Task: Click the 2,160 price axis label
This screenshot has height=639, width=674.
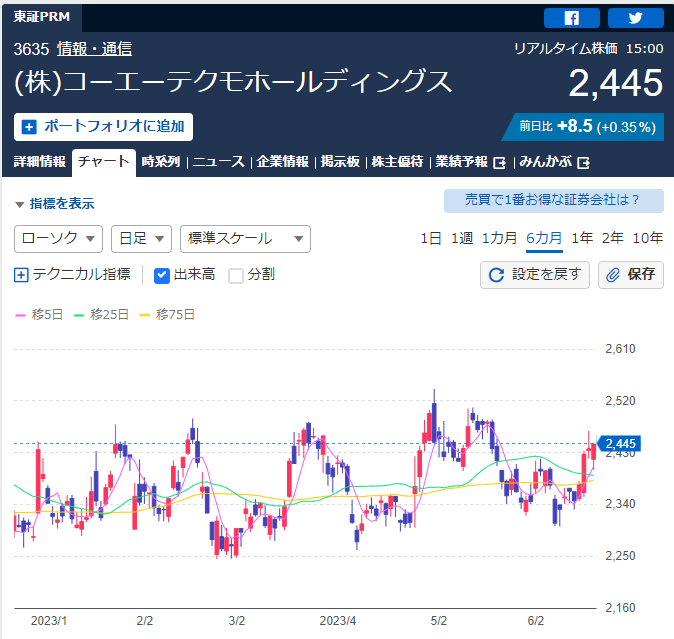Action: coord(620,608)
